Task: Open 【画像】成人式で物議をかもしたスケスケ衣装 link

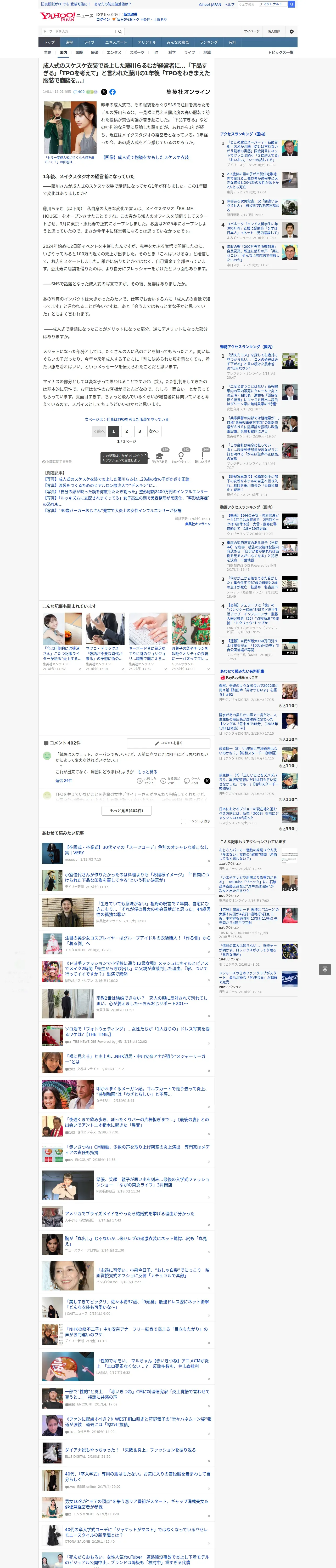Action: coord(145,157)
